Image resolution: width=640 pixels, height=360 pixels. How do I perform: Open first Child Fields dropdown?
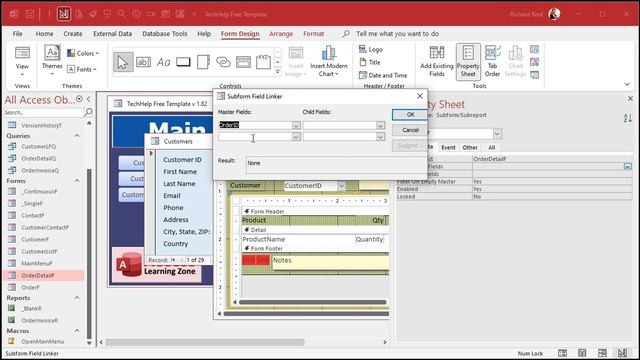pos(380,125)
